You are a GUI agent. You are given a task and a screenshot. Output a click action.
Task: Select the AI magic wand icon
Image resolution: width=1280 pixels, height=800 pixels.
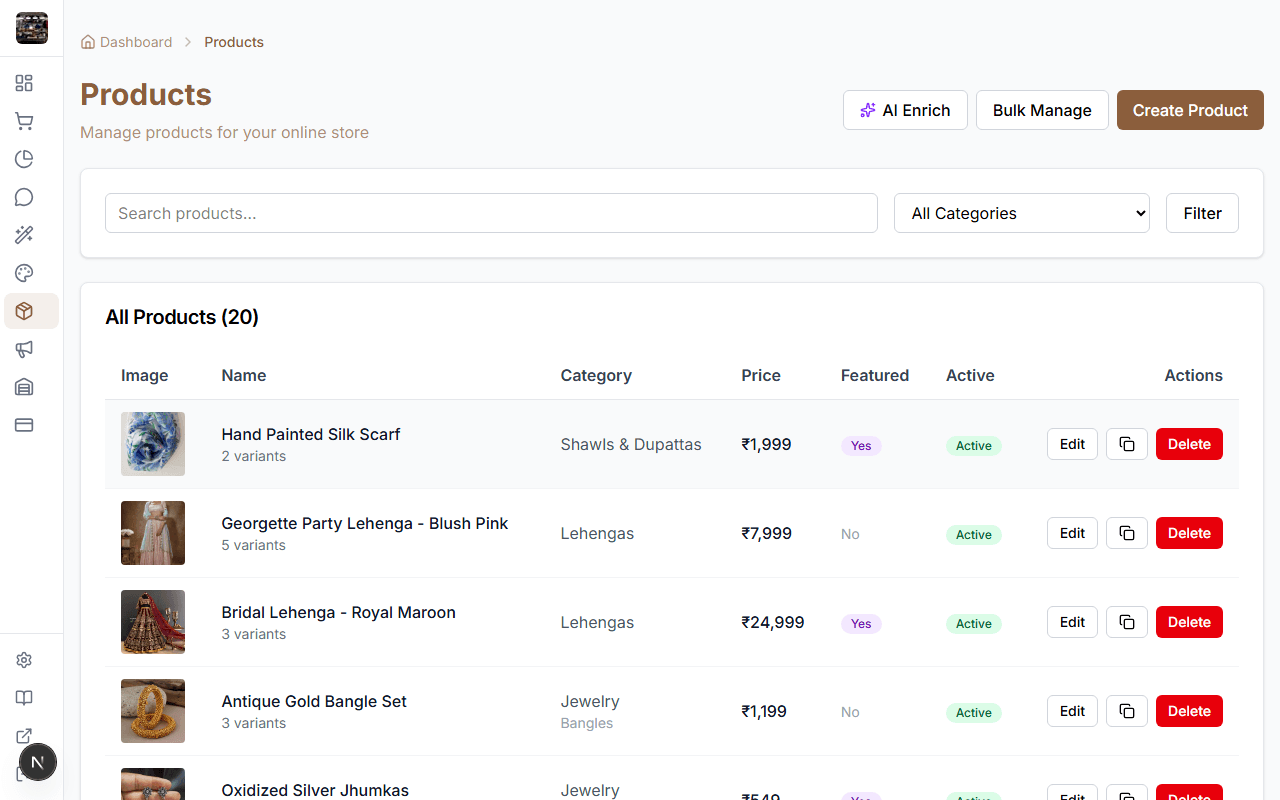coord(24,235)
